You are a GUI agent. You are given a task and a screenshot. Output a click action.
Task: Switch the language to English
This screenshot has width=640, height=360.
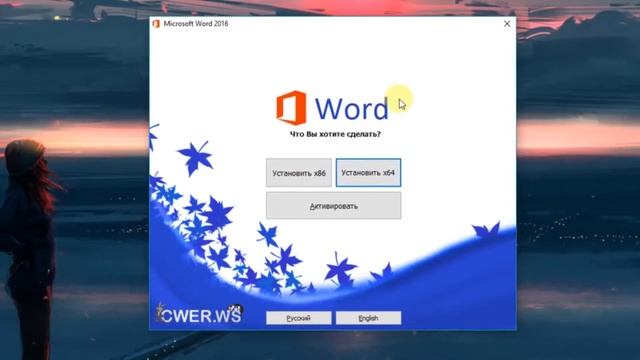[368, 318]
